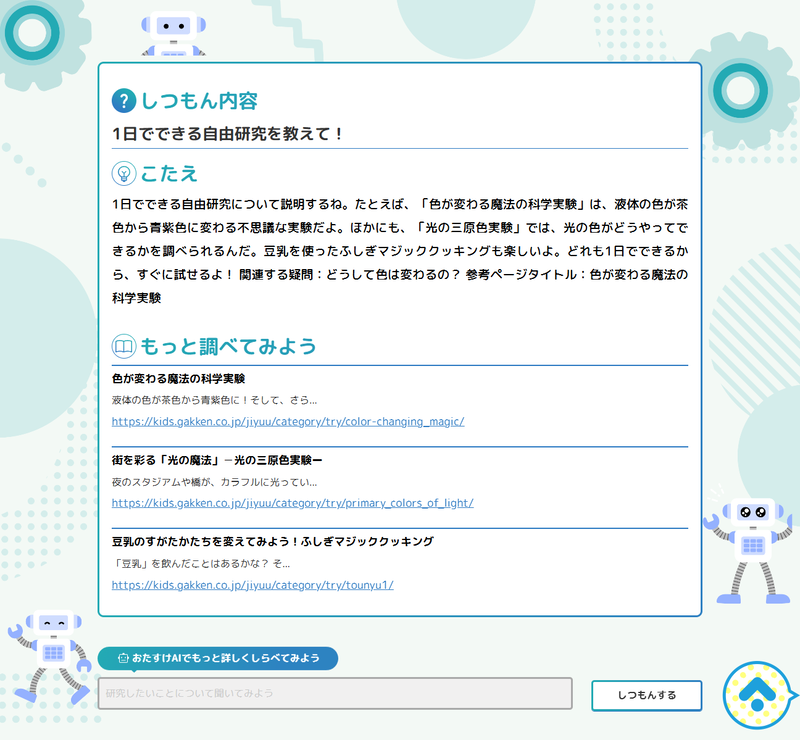Focus the 研究したいことについて聞いてみよう input field
The image size is (800, 740).
click(x=335, y=693)
